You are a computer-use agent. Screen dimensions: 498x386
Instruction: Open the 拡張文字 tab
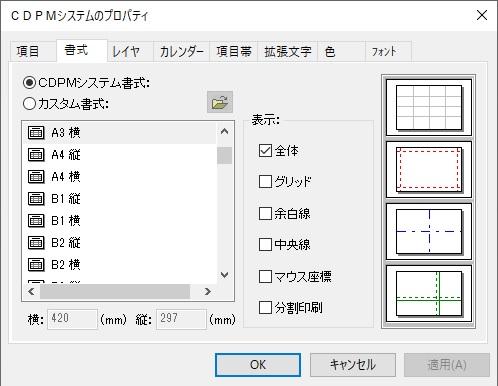pos(288,52)
